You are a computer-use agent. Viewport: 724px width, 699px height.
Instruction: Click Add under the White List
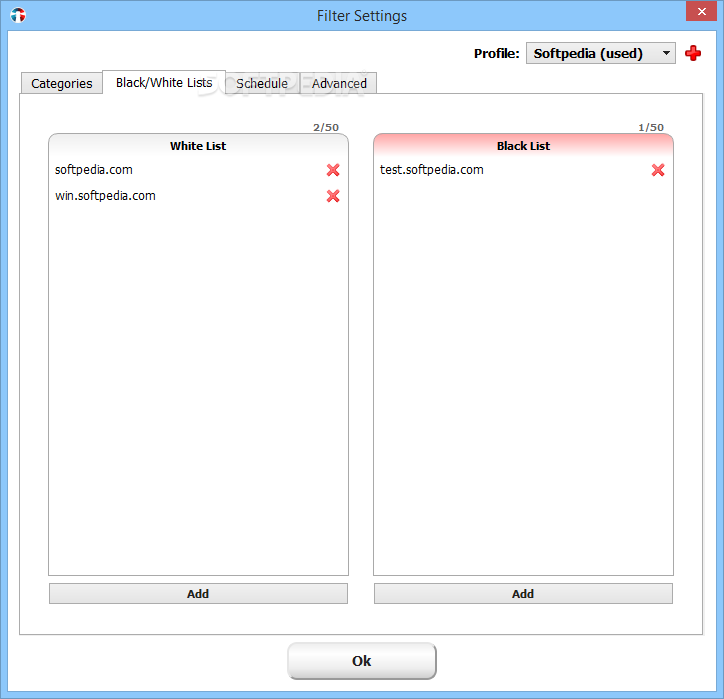(198, 594)
